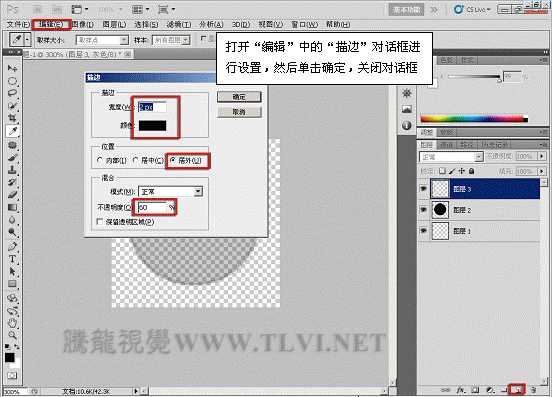The image size is (552, 397).
Task: Select the Eraser tool
Action: tap(12, 195)
